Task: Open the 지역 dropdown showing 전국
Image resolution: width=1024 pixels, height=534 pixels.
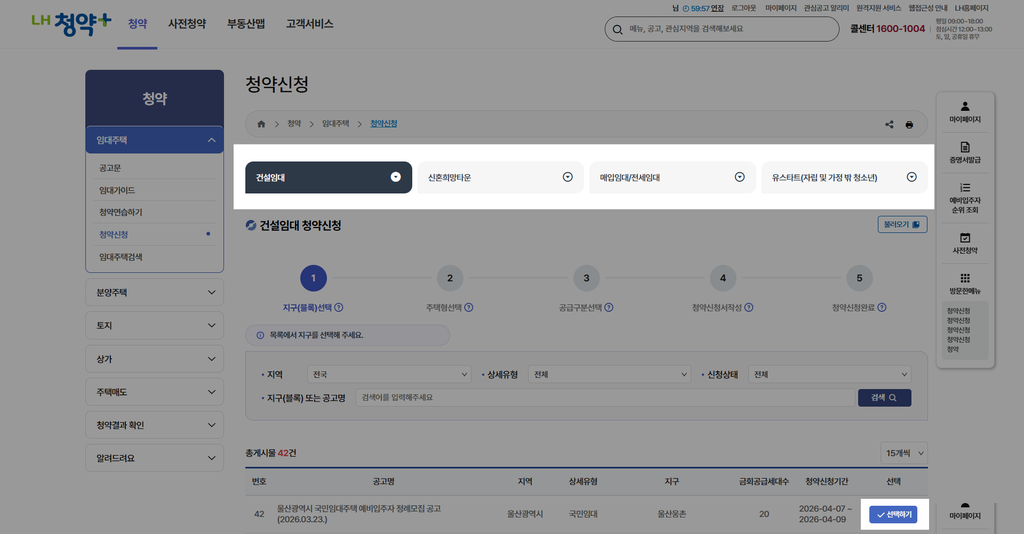Action: point(389,374)
